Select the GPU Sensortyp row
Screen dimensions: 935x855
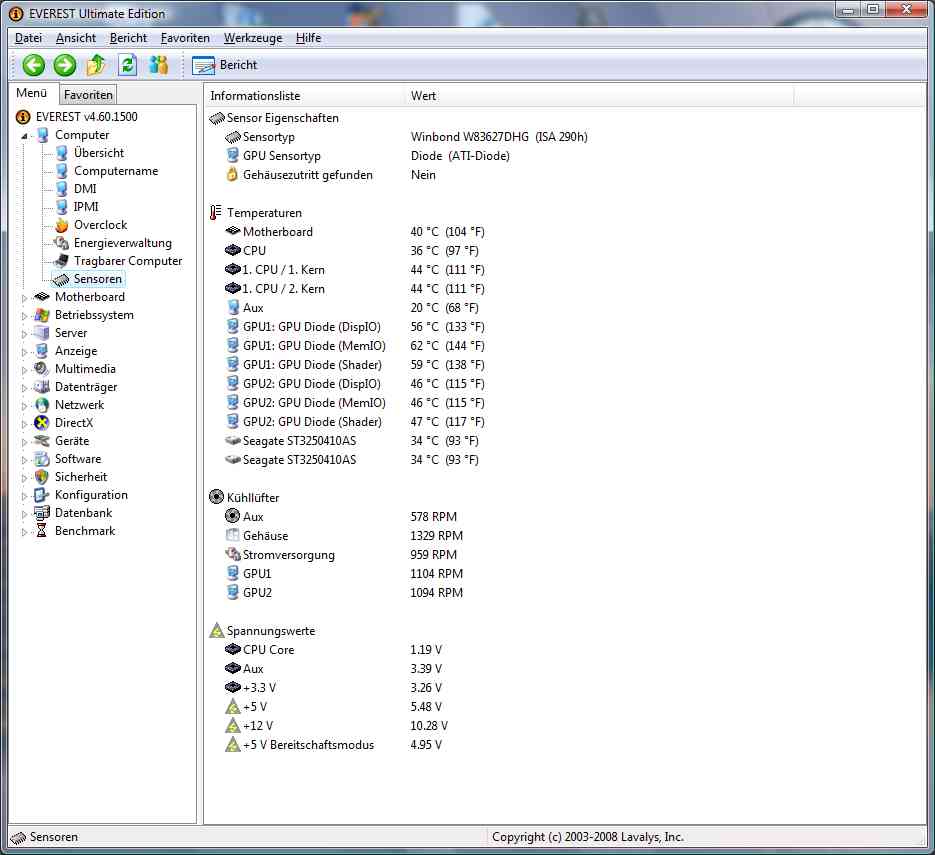[367, 156]
